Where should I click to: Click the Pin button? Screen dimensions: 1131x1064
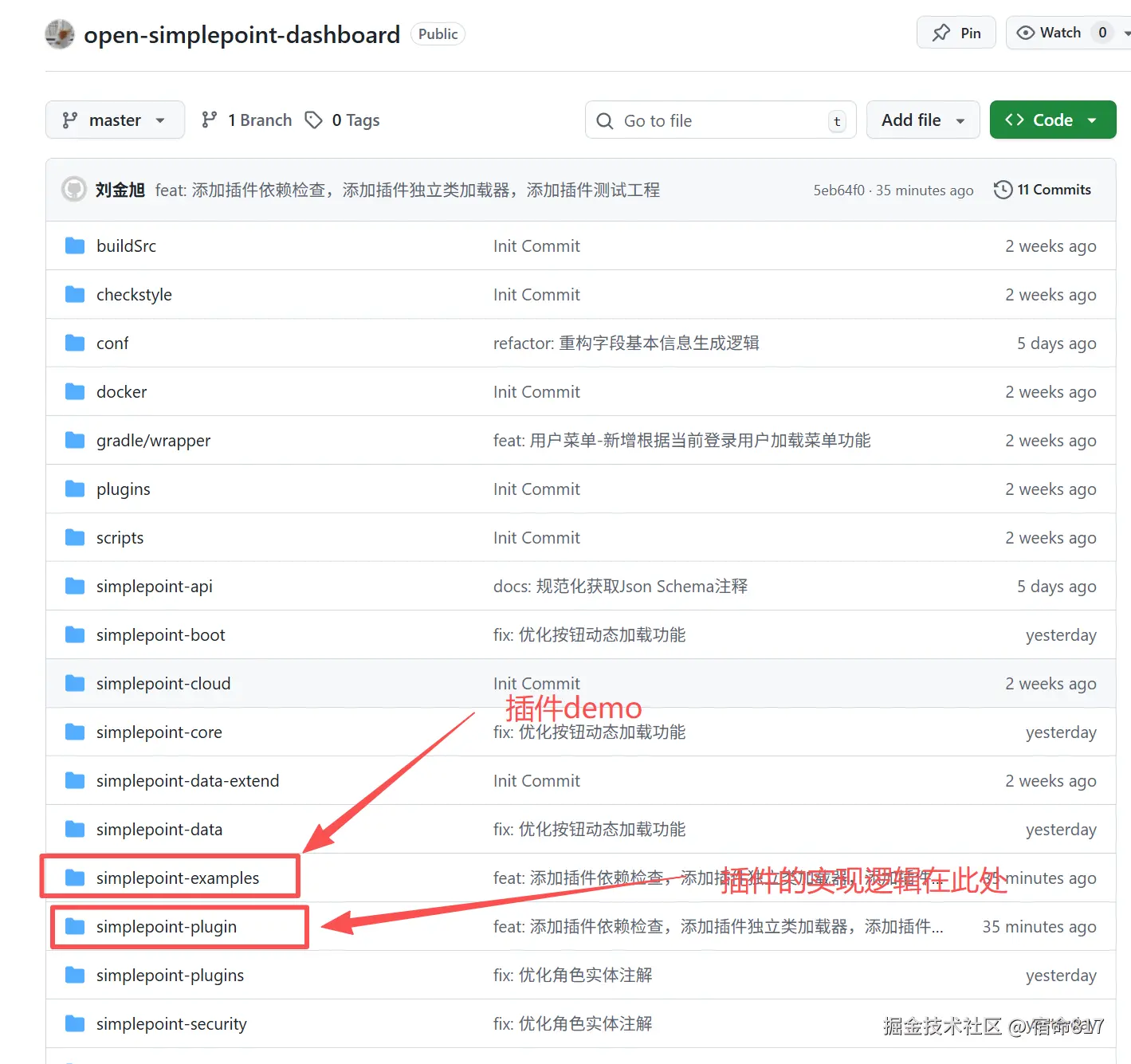pos(956,33)
